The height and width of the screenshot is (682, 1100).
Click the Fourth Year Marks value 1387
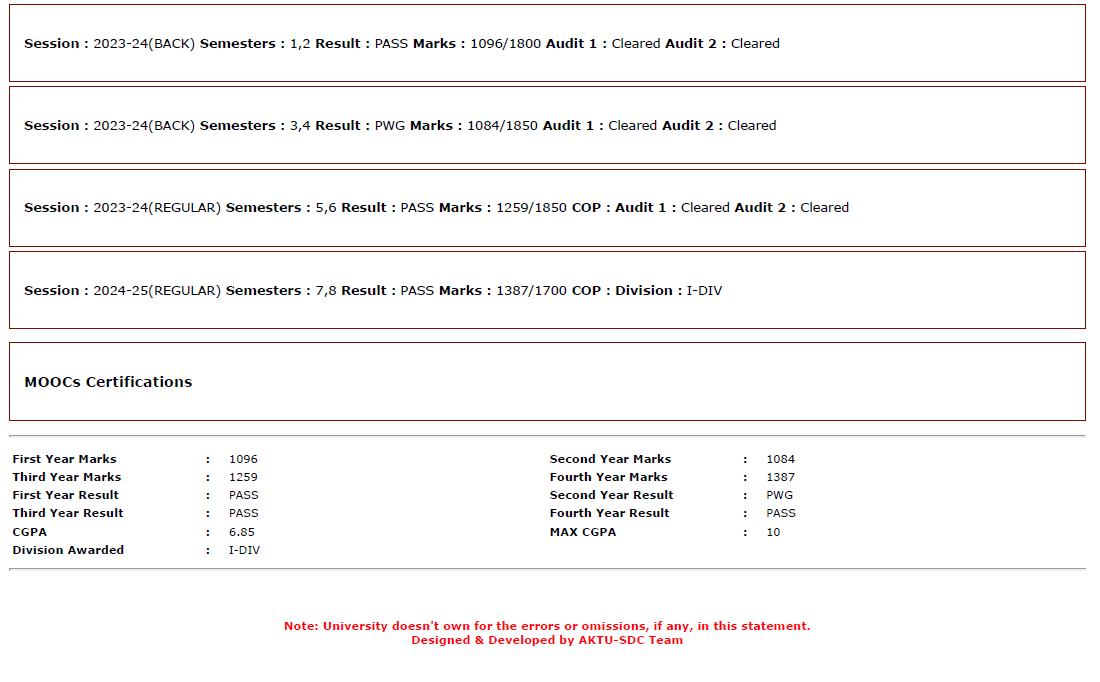780,477
